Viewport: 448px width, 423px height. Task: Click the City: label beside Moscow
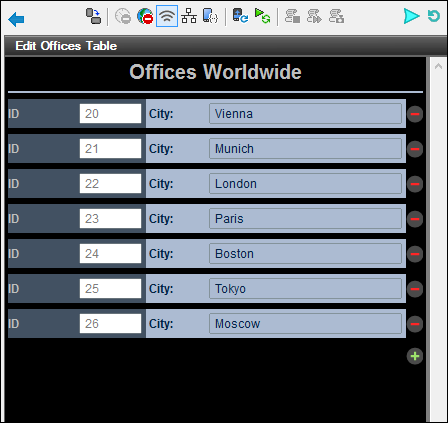161,324
